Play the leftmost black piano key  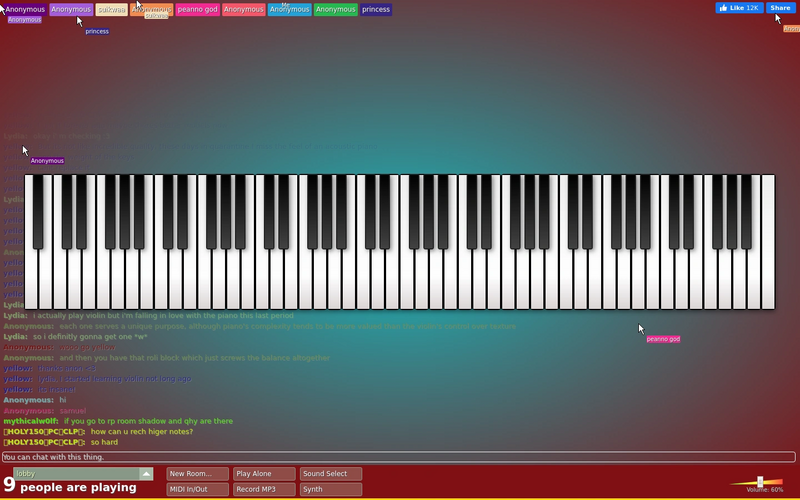pos(38,212)
